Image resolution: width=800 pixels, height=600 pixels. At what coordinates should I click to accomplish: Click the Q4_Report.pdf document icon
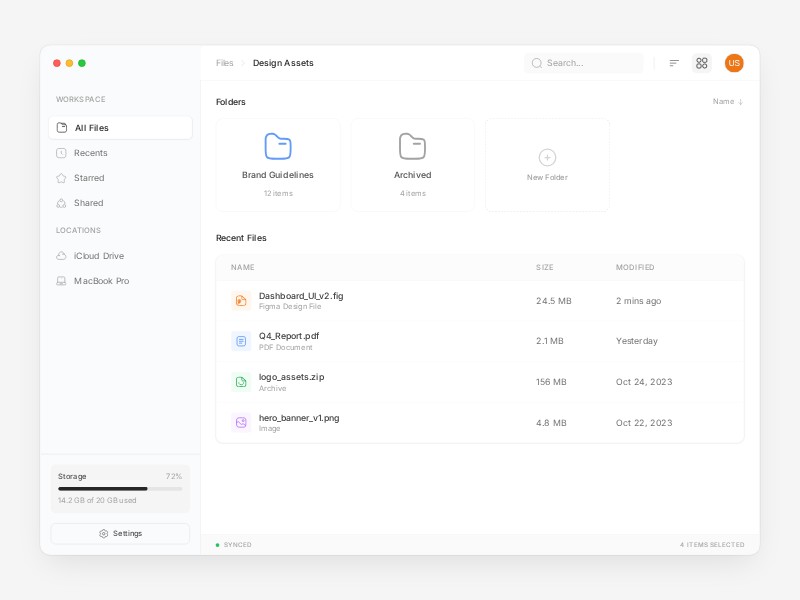coord(241,341)
